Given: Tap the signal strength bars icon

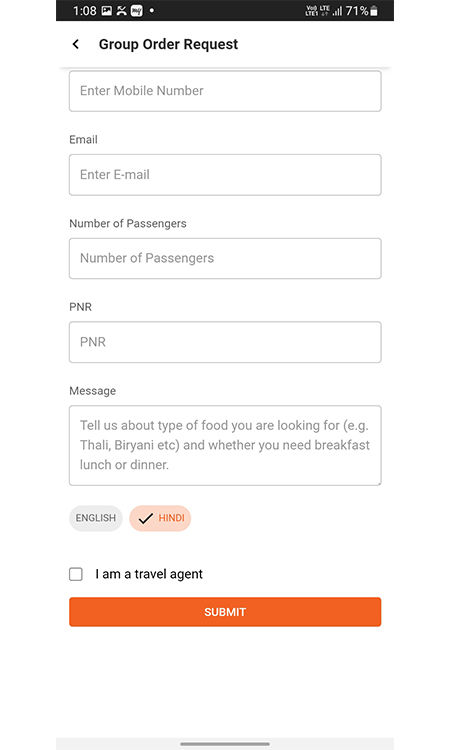Looking at the screenshot, I should tap(338, 11).
